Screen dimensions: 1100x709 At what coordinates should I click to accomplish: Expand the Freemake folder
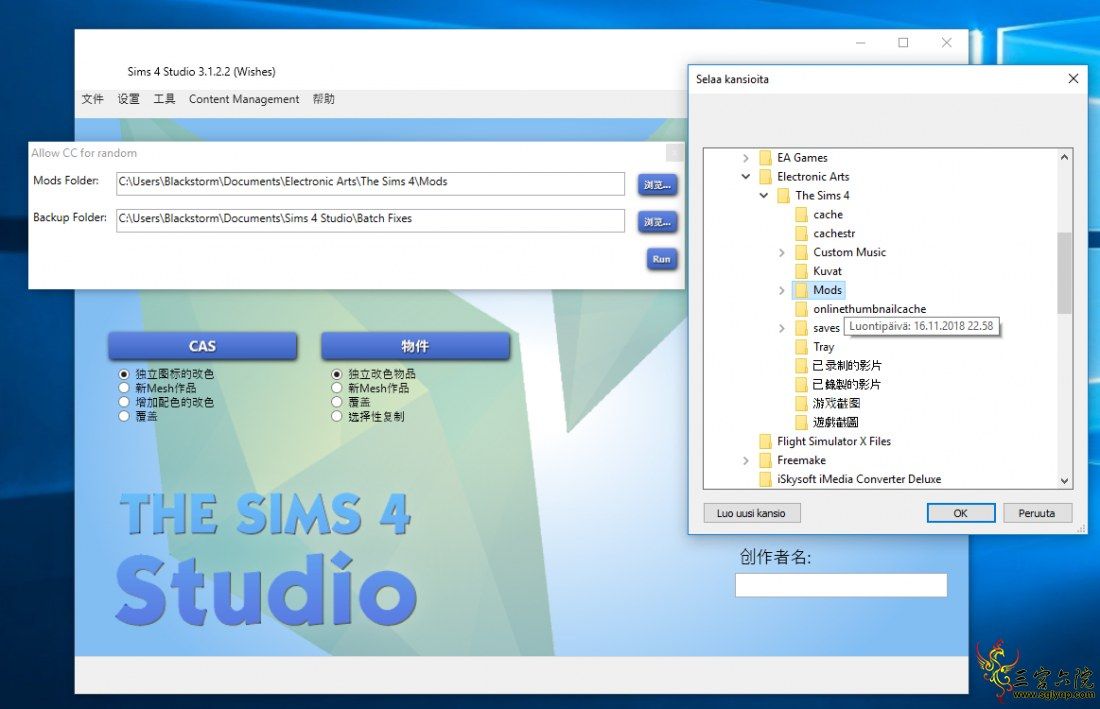(x=746, y=461)
